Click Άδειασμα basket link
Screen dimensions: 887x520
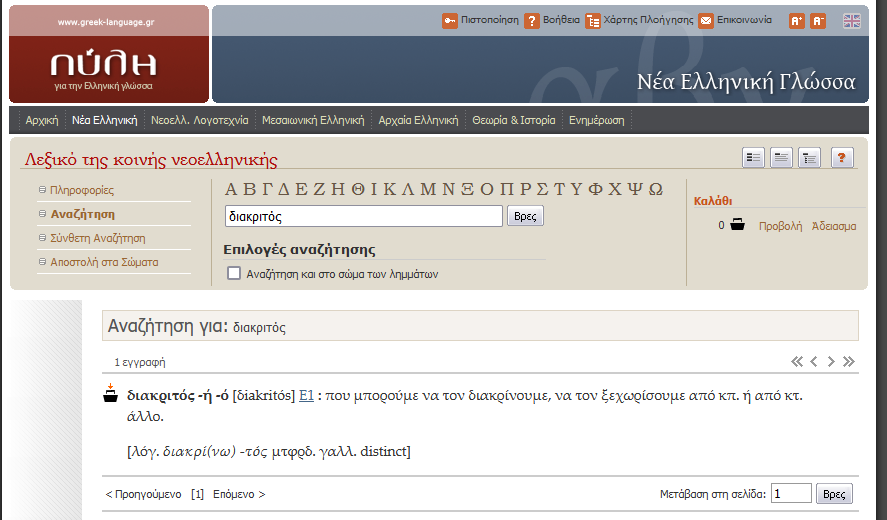point(834,226)
